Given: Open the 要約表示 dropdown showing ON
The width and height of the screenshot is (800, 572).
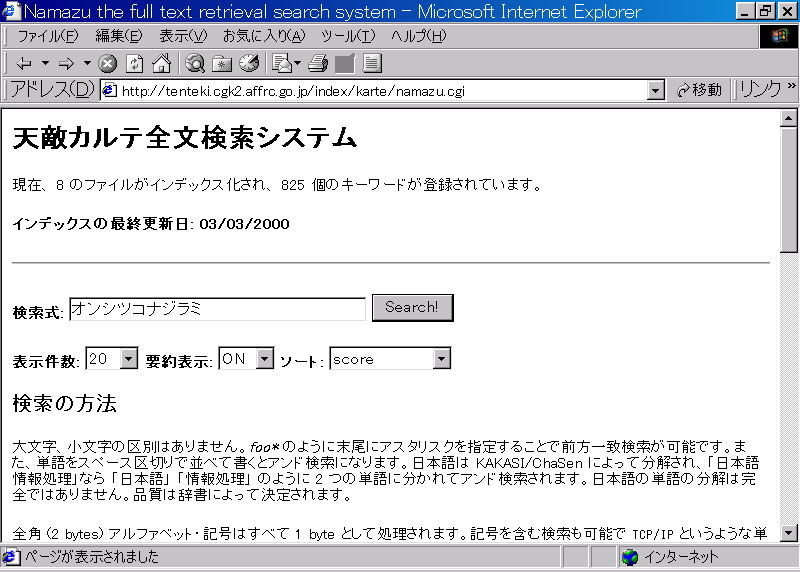Looking at the screenshot, I should pyautogui.click(x=264, y=358).
